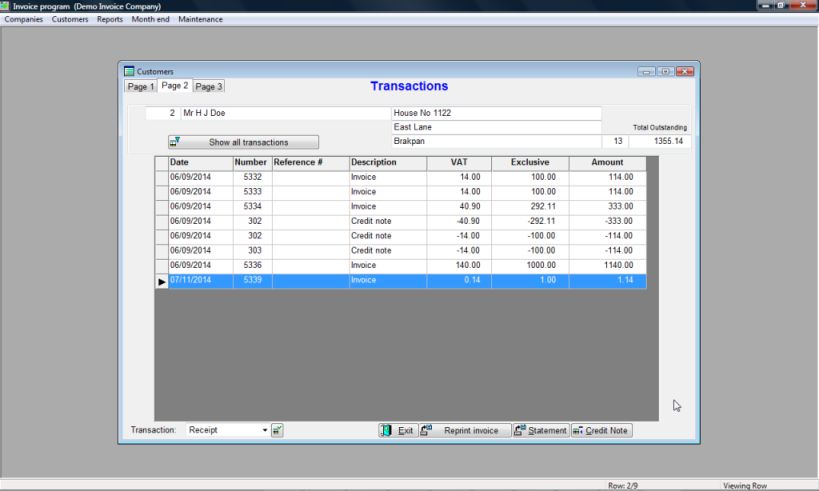
Task: Click the Exit door icon button
Action: [397, 430]
